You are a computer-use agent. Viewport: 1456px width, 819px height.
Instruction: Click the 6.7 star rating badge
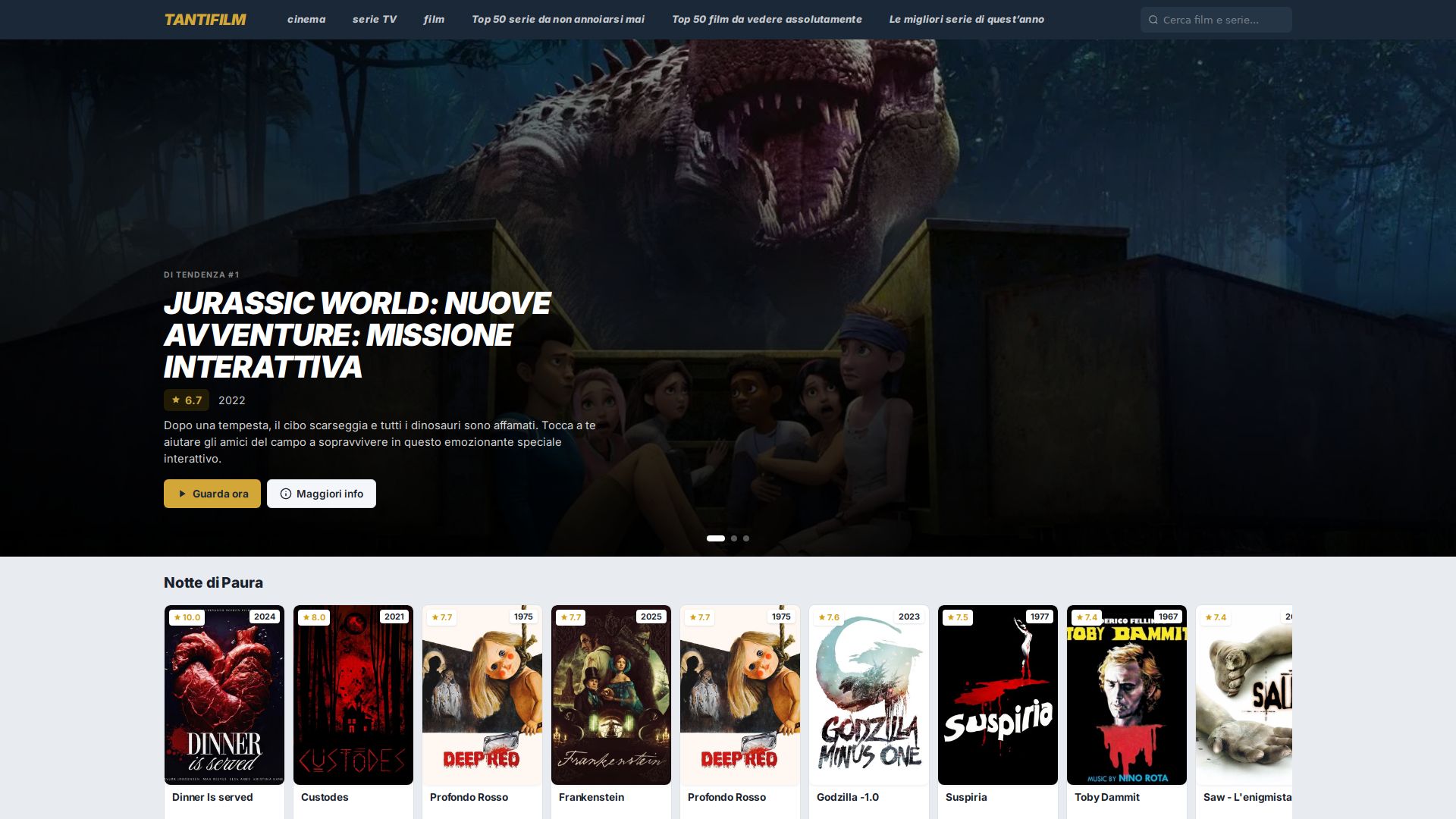[187, 400]
